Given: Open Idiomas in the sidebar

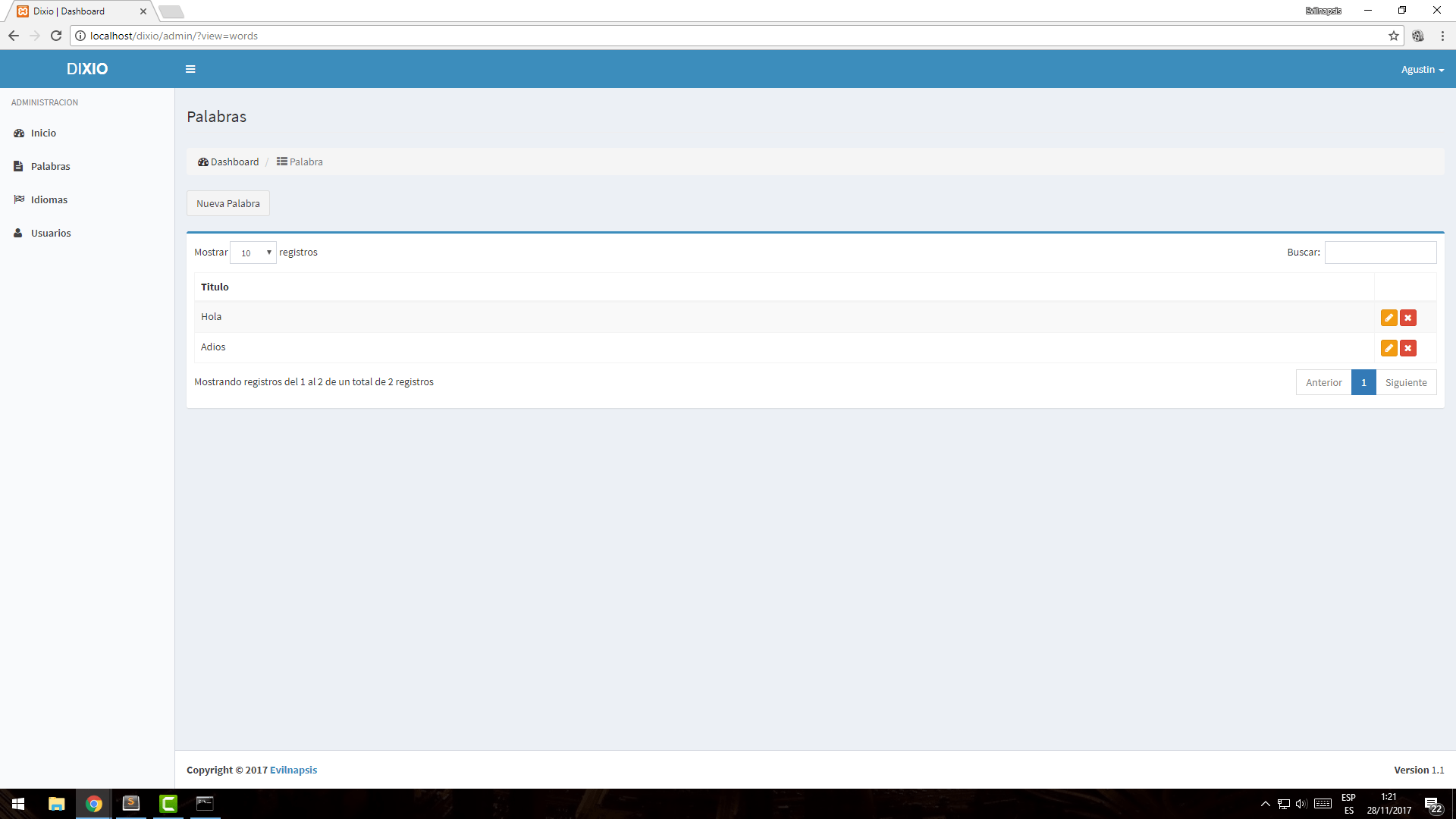Looking at the screenshot, I should 49,199.
